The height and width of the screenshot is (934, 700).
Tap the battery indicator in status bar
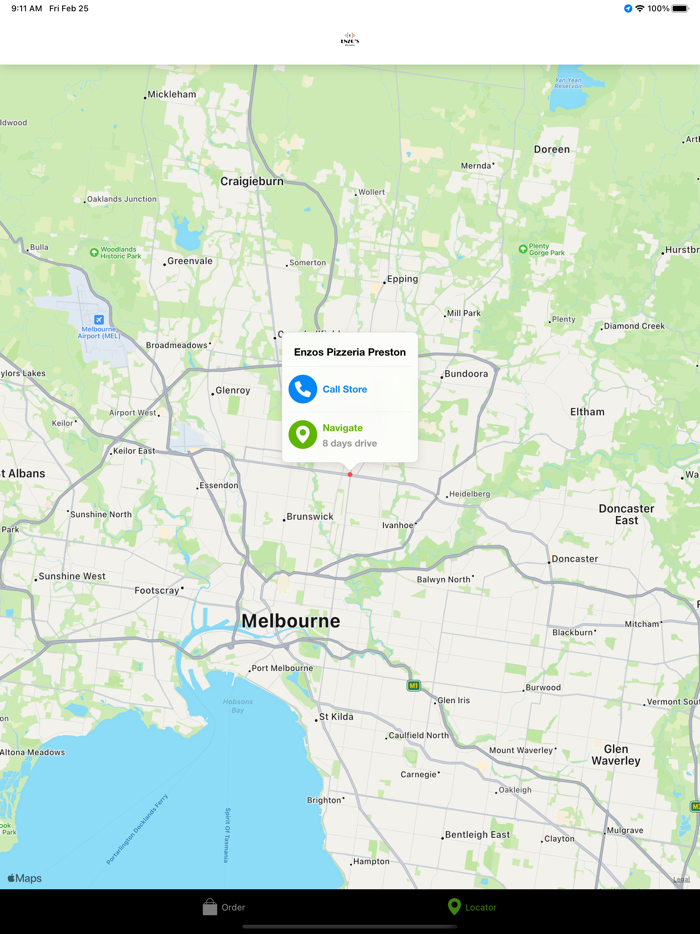680,8
